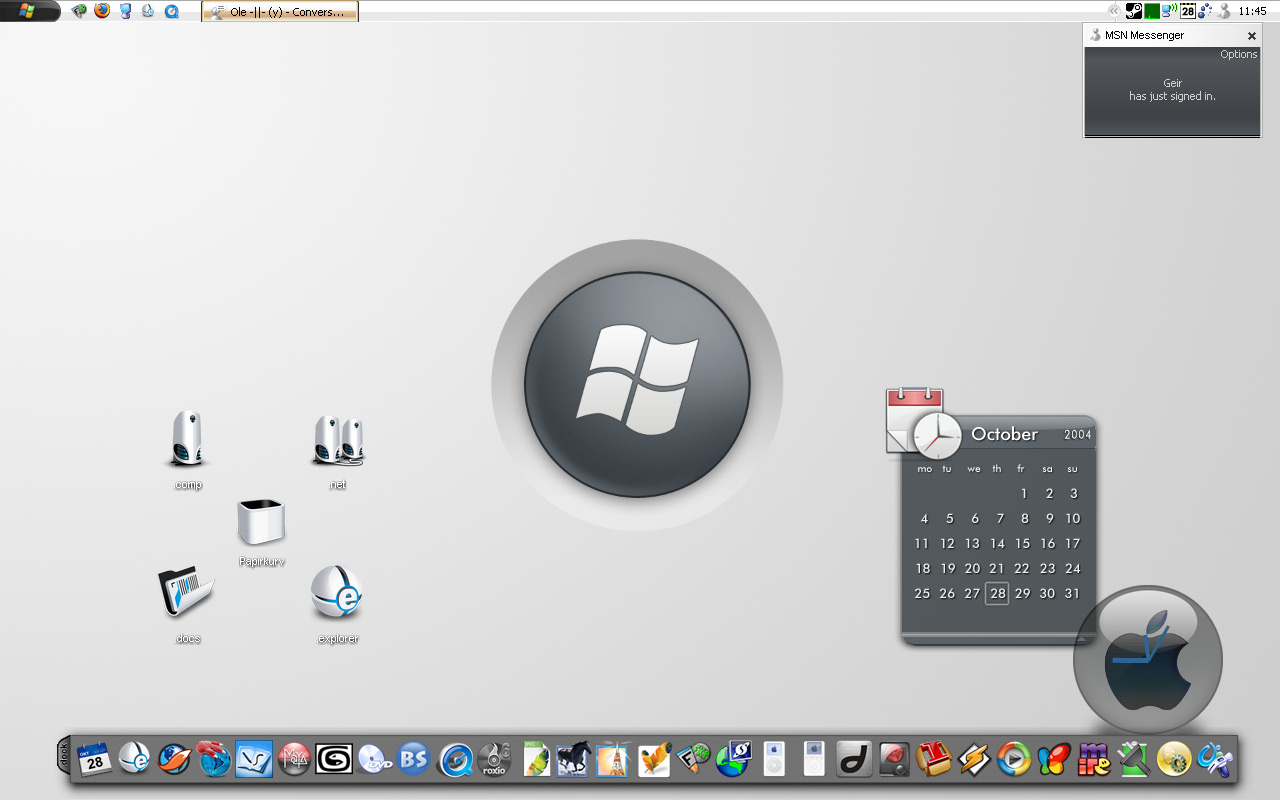Open Winamp lightning bolt icon in dock
The height and width of the screenshot is (800, 1280).
pyautogui.click(x=974, y=760)
